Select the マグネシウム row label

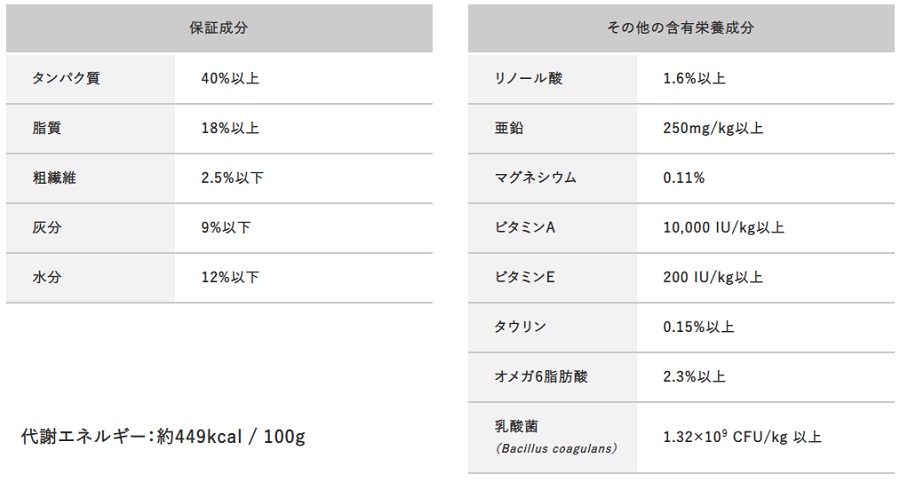536,178
